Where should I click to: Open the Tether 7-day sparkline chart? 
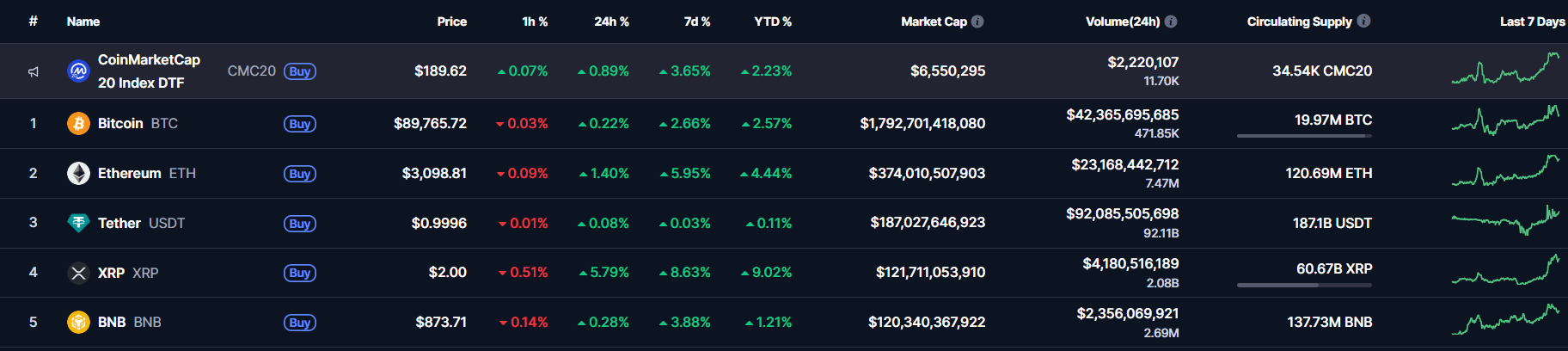[1505, 222]
